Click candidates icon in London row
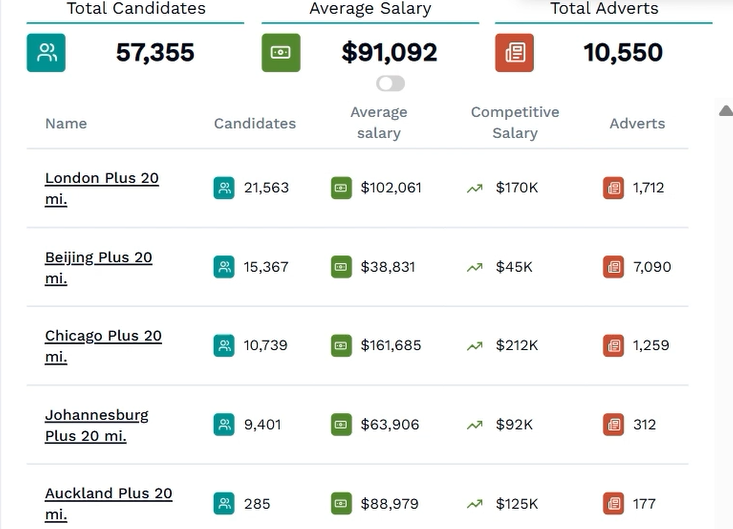 point(224,188)
